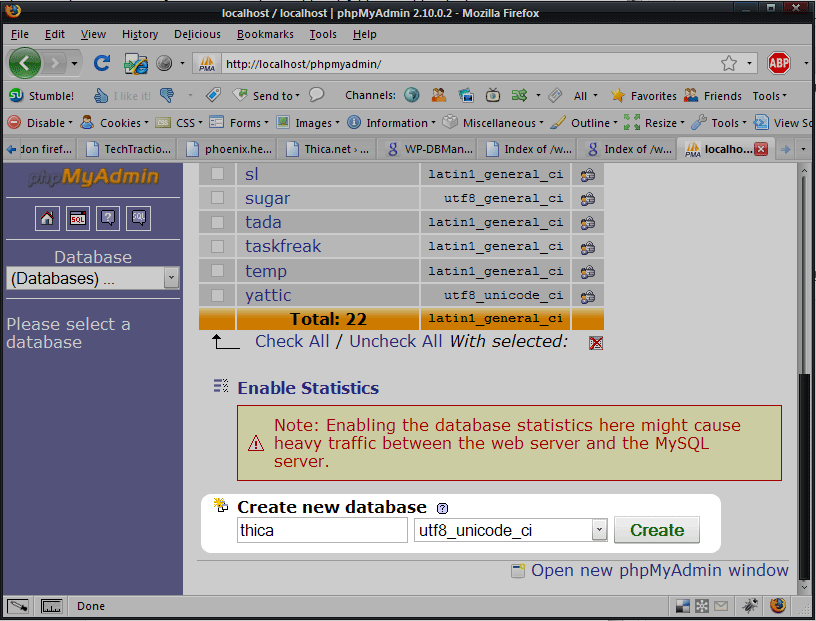
Task: Click the Adblock Plus ABP icon
Action: [x=779, y=64]
